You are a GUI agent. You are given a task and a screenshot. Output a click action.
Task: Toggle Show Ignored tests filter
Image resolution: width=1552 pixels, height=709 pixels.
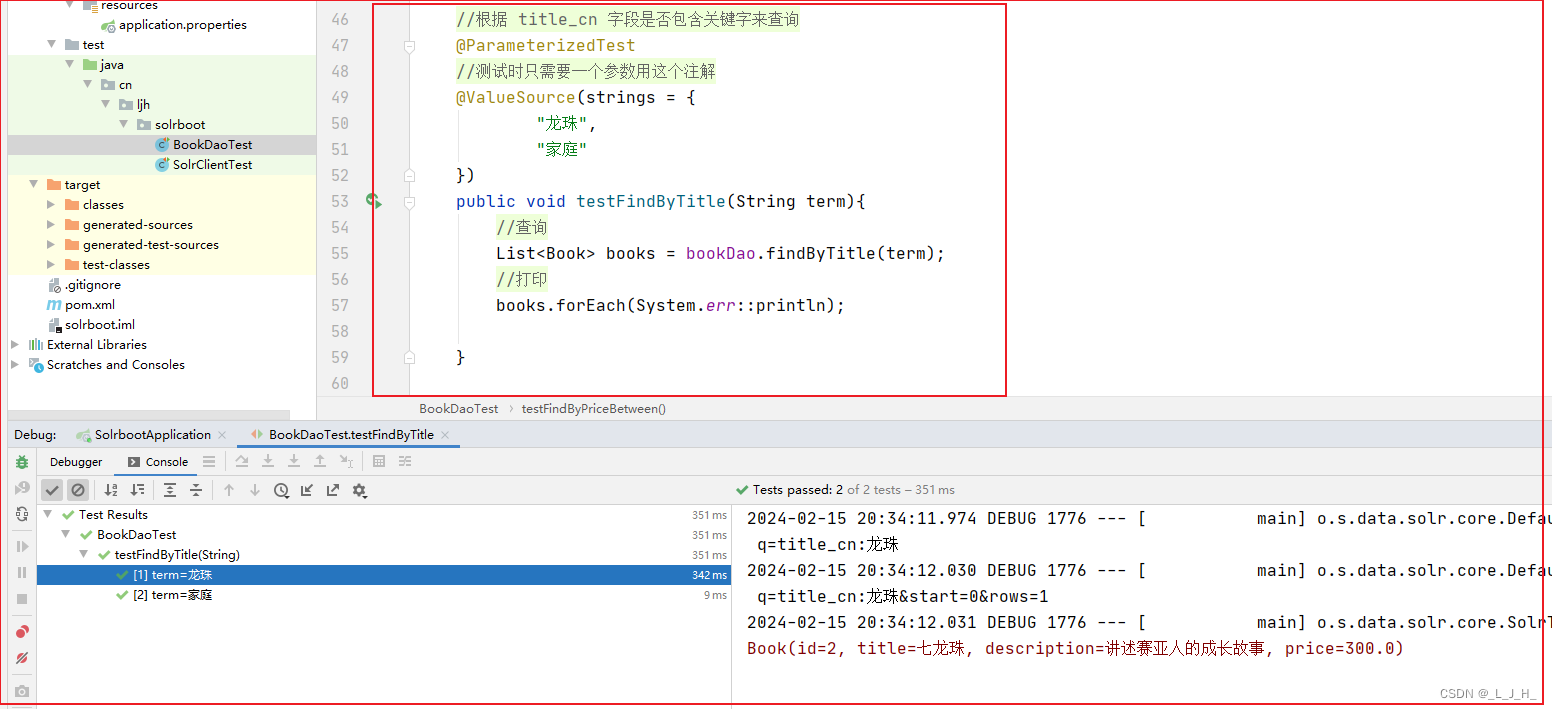[x=78, y=490]
